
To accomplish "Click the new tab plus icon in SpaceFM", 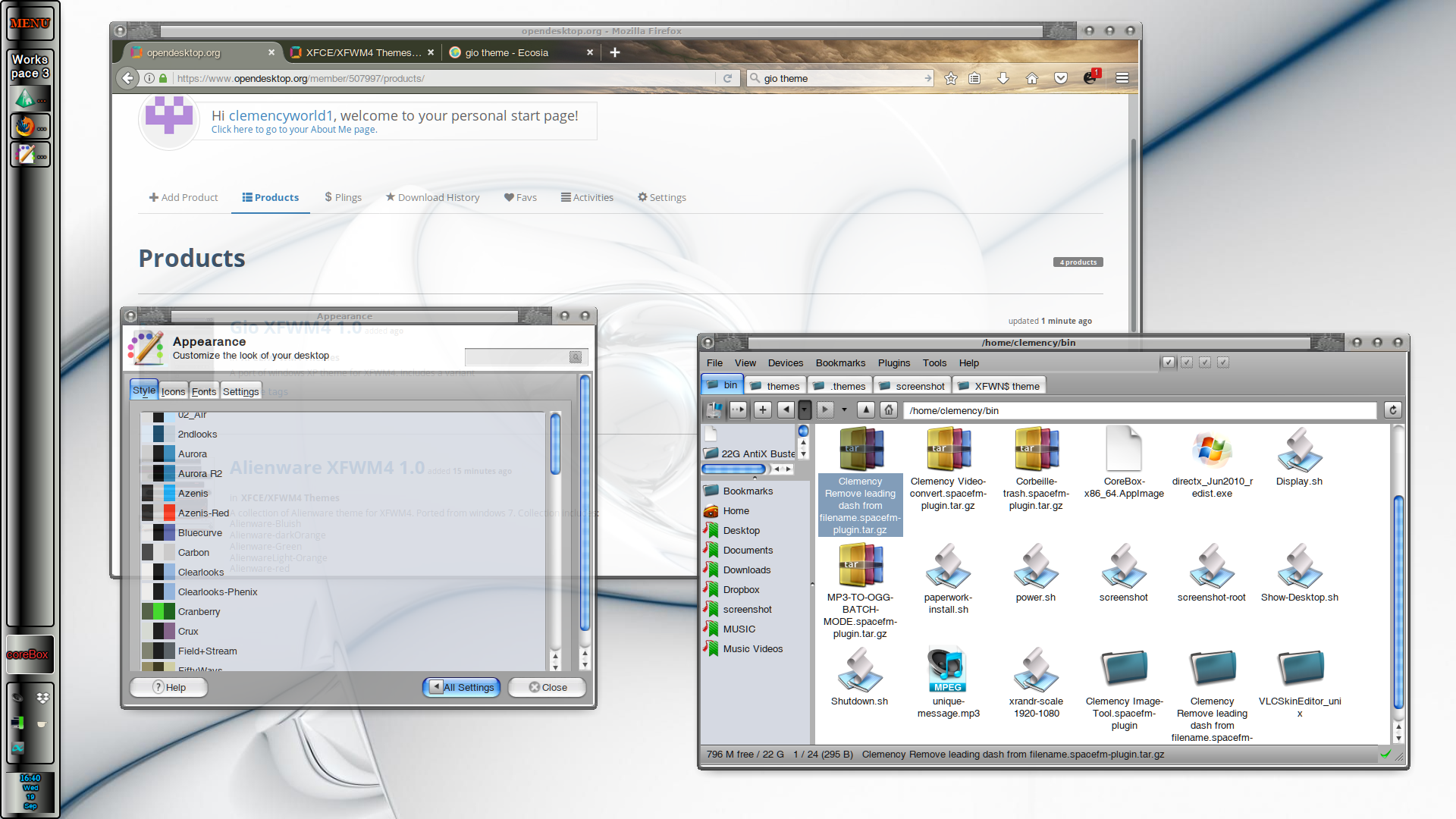I will coord(763,410).
